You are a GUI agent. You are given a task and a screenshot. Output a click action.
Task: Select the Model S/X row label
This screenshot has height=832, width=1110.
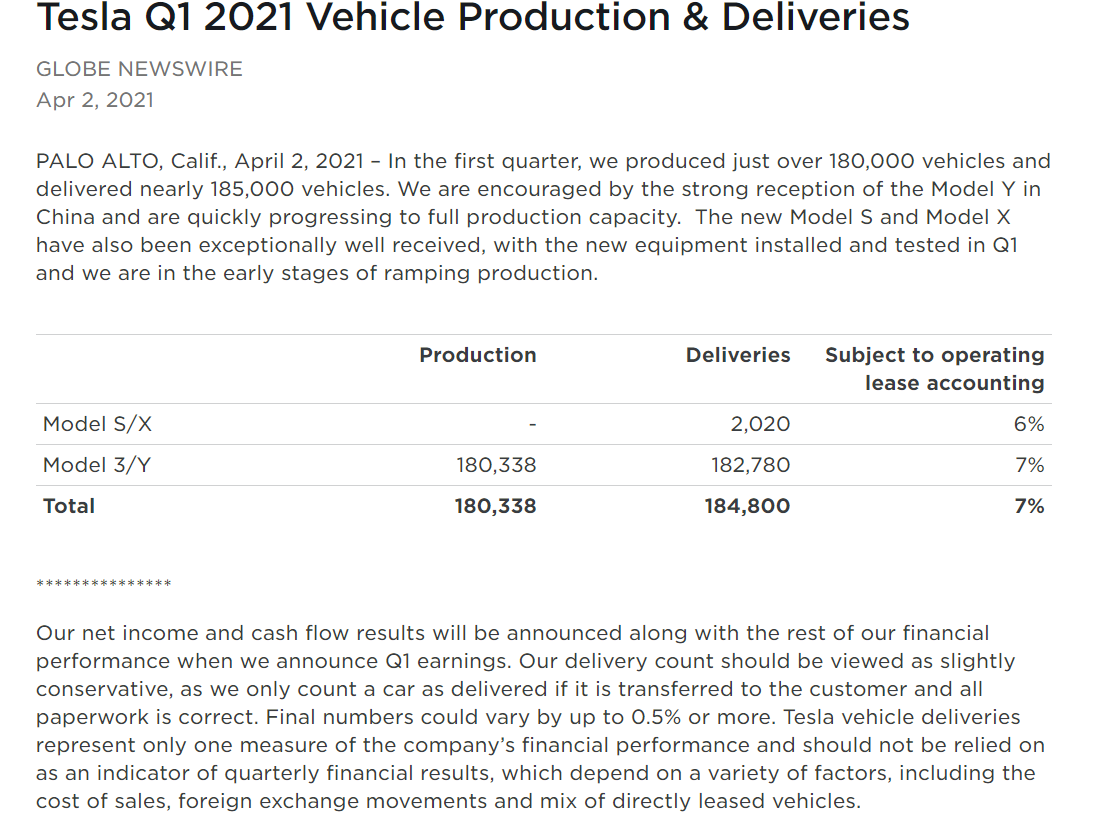97,424
